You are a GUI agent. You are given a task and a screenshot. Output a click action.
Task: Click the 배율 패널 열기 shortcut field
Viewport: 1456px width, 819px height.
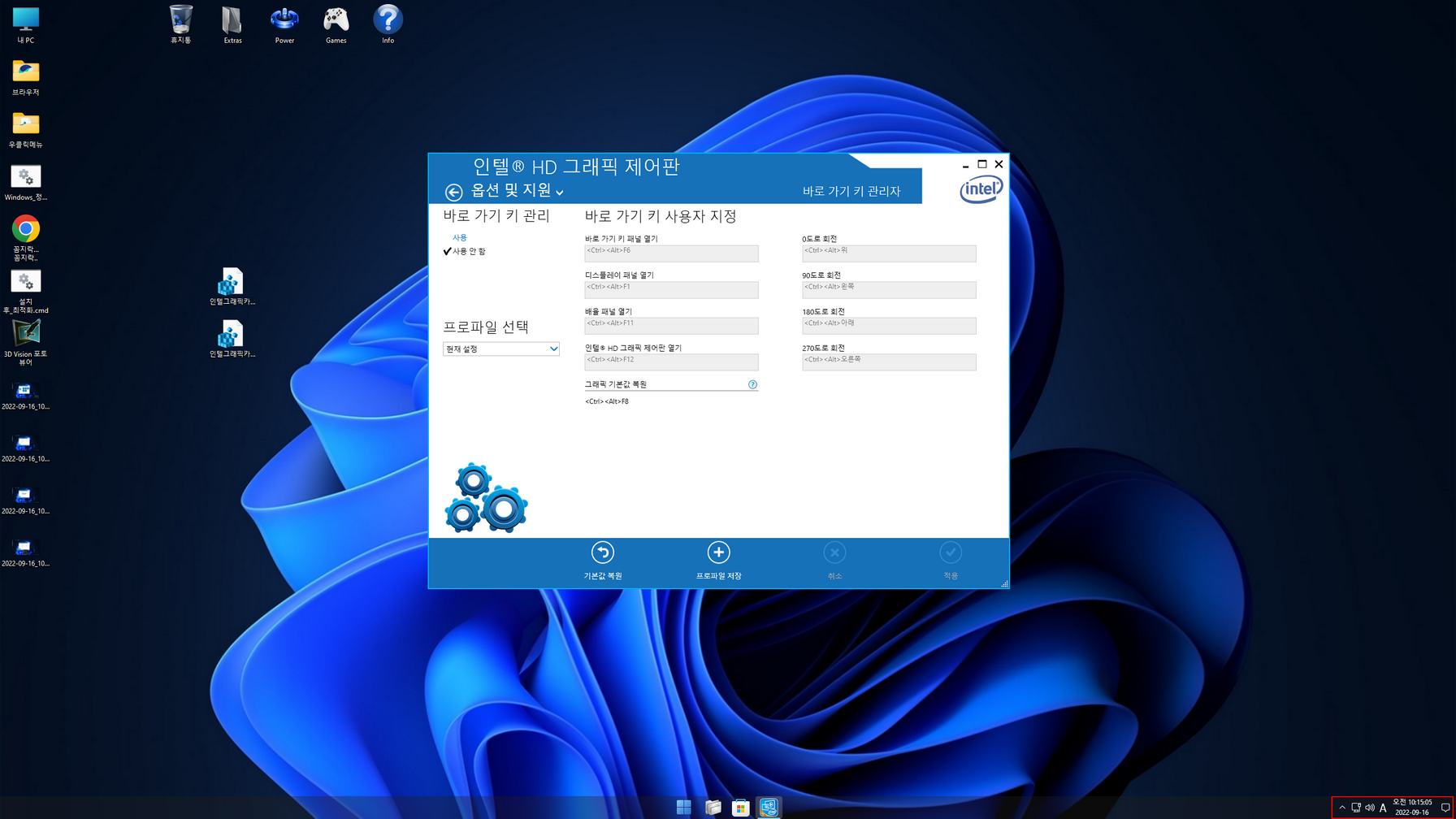pyautogui.click(x=671, y=326)
